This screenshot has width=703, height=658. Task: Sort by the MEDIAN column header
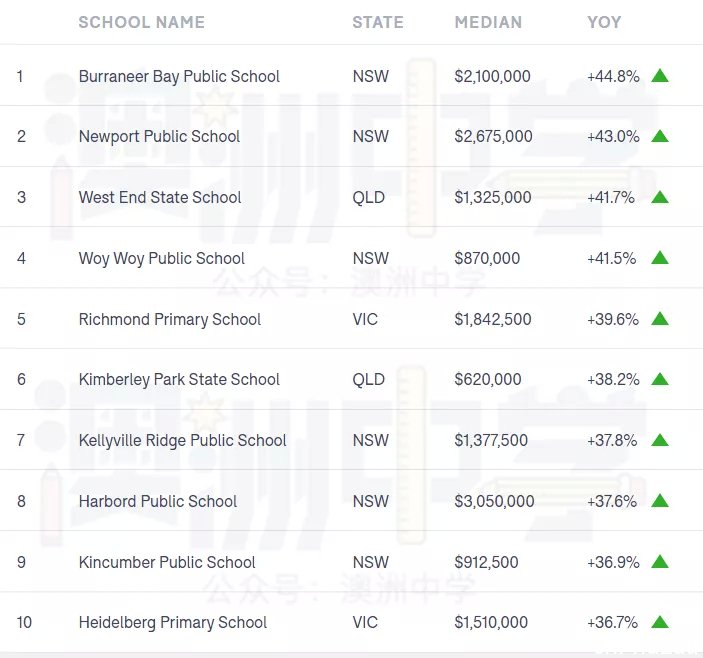488,22
